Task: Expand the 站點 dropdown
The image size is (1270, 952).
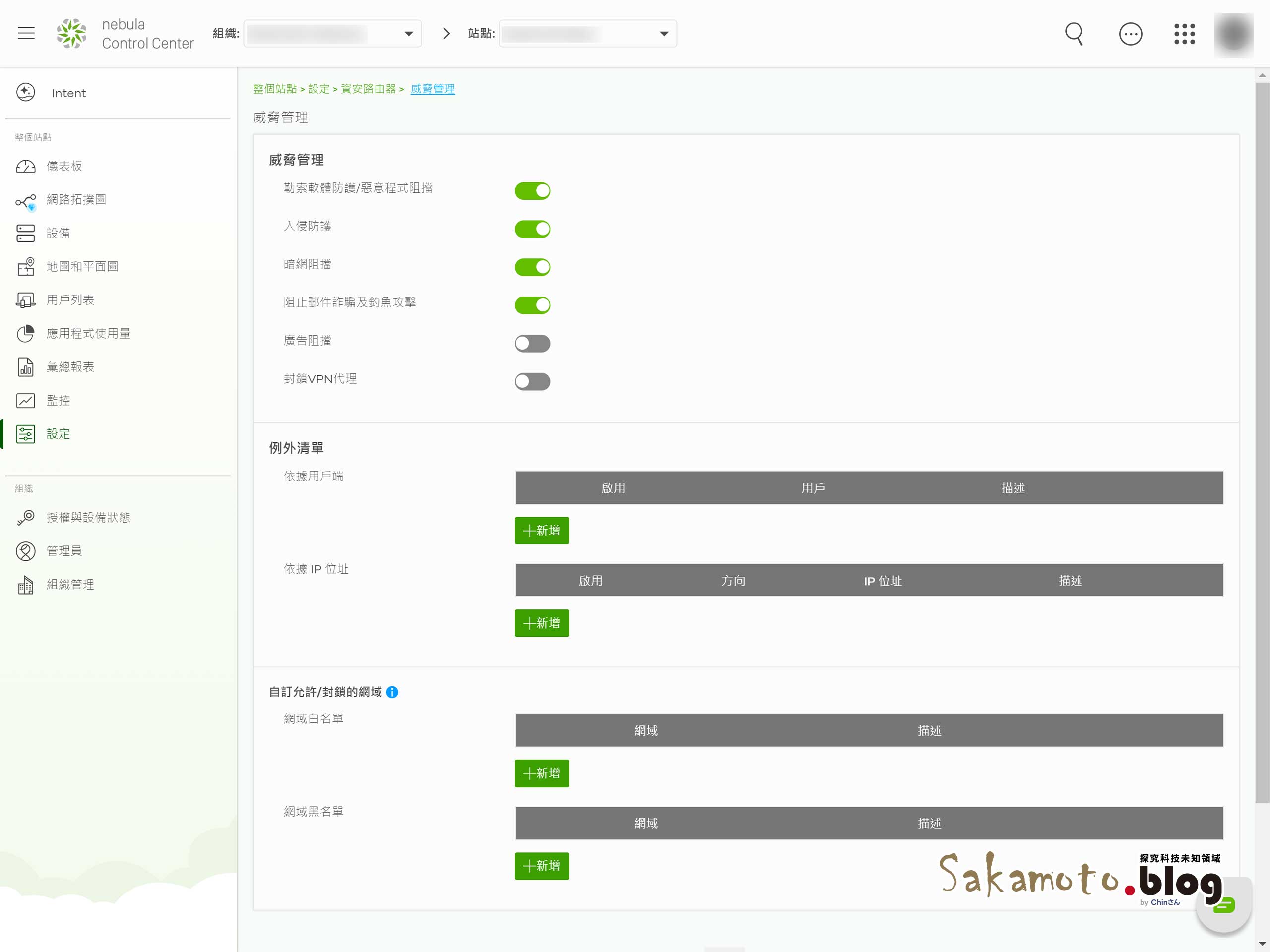Action: 588,33
